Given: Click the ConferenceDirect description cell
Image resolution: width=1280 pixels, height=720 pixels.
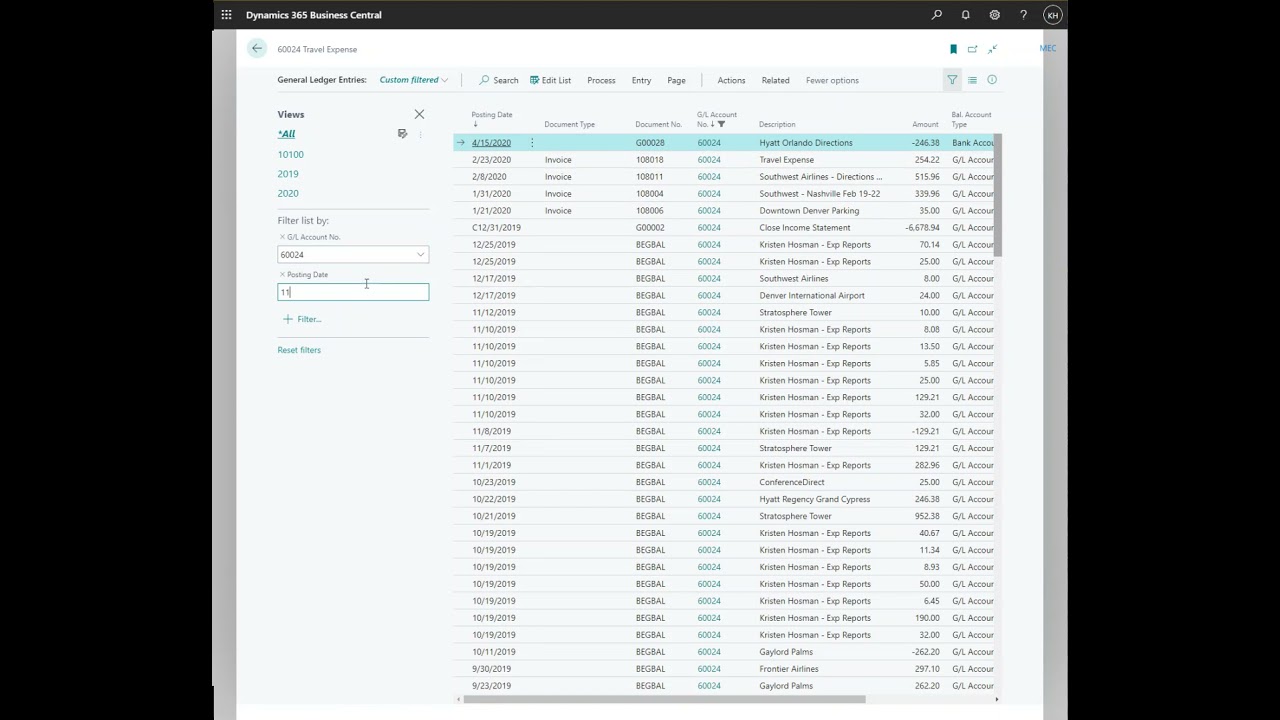Looking at the screenshot, I should (792, 482).
